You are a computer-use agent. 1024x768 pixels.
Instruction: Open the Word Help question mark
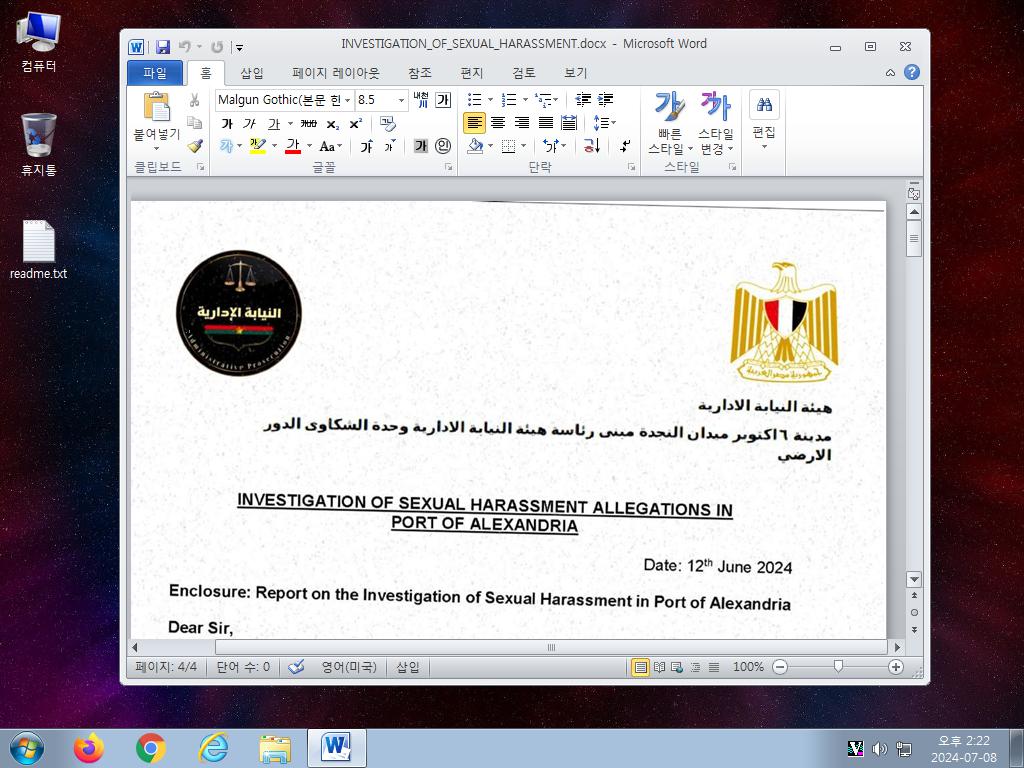point(912,72)
